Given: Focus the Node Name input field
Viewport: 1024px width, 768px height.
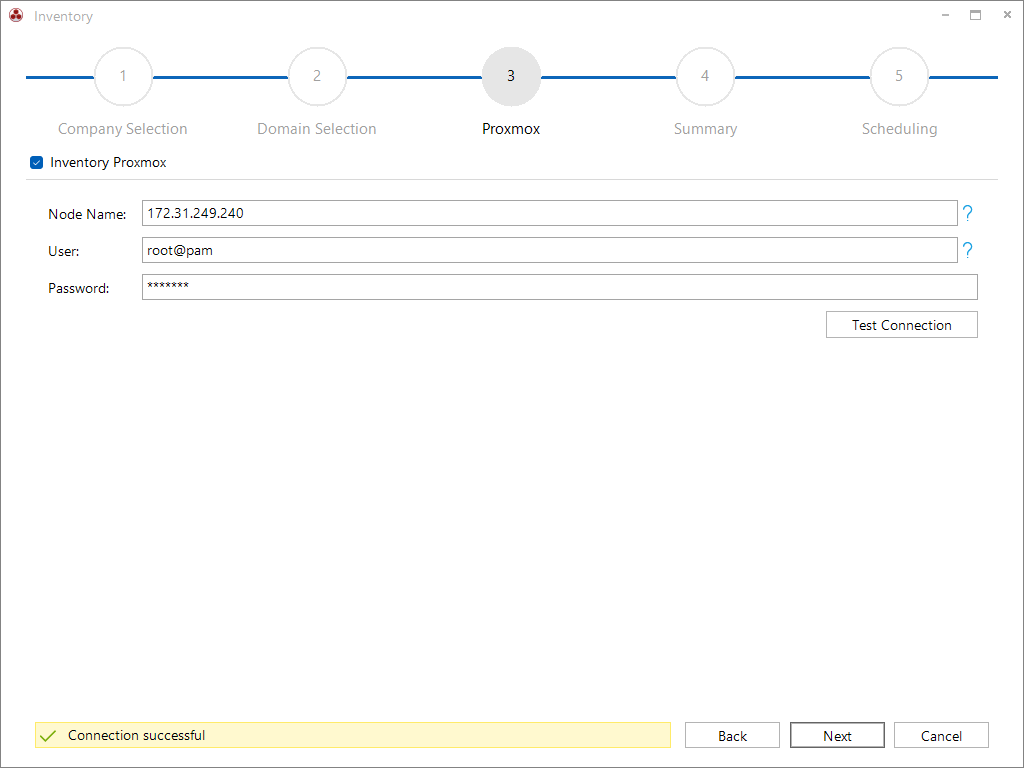Looking at the screenshot, I should (x=549, y=213).
